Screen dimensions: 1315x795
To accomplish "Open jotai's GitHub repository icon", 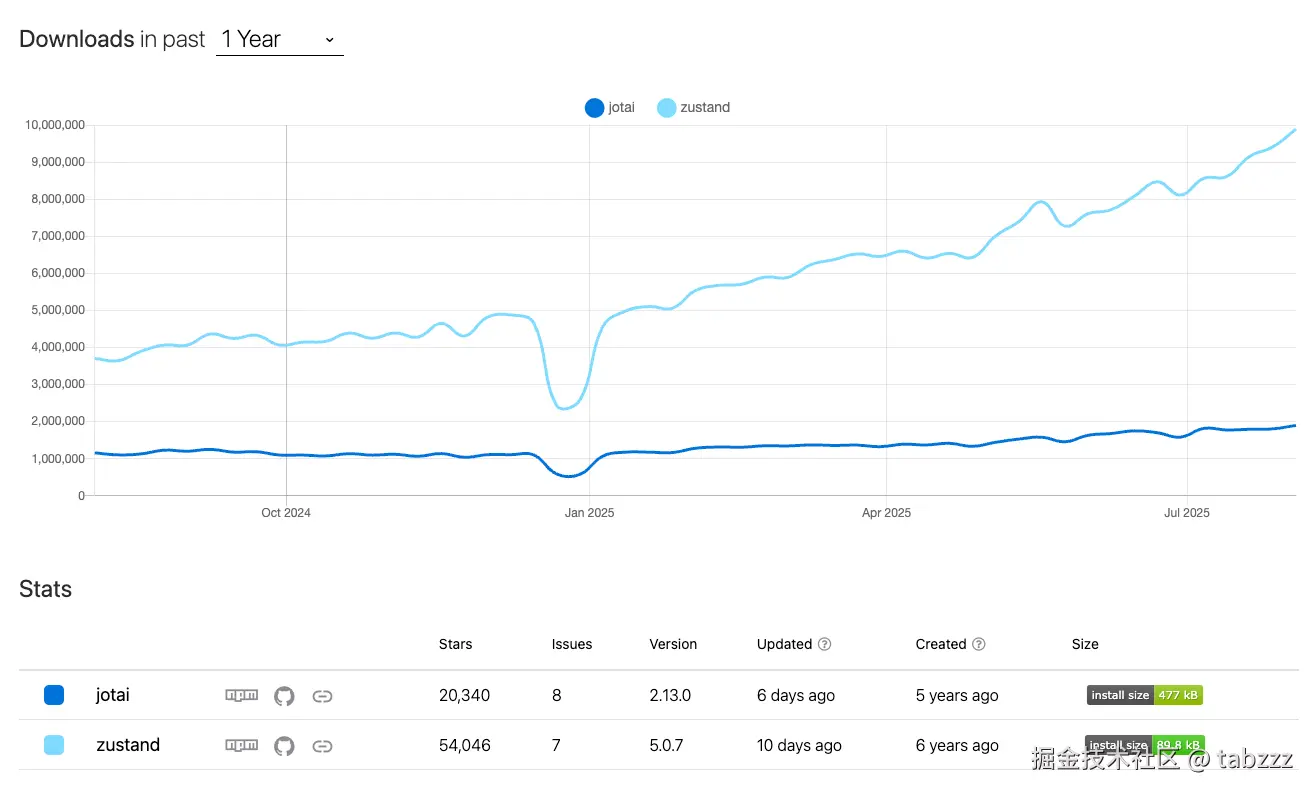I will click(284, 695).
